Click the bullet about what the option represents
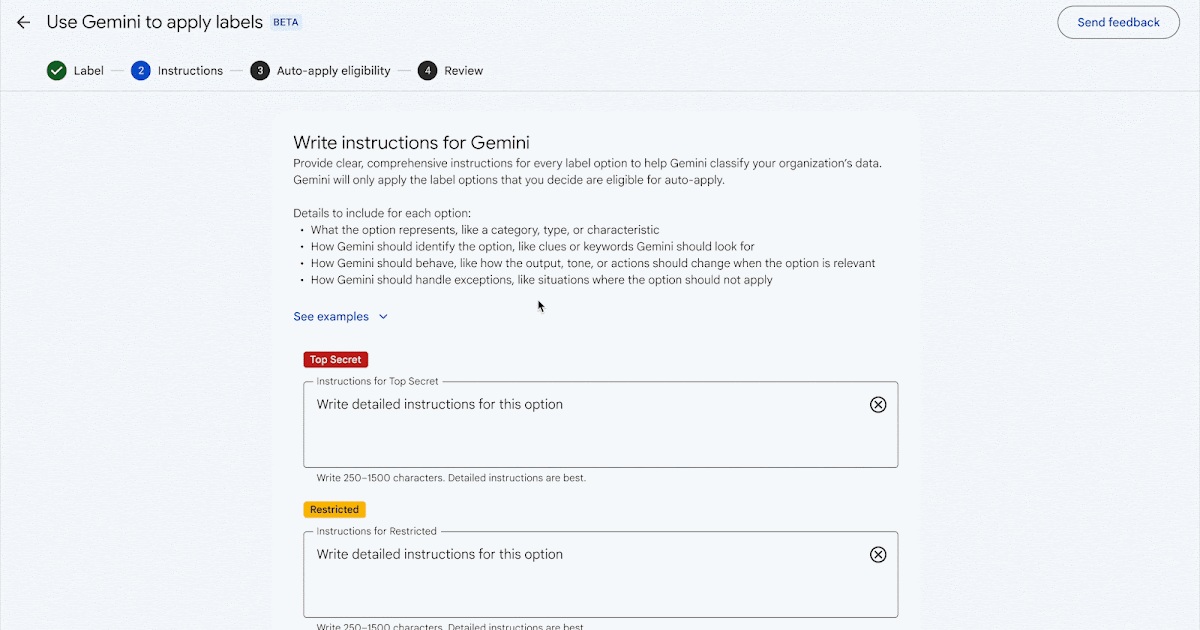The image size is (1200, 630). 485,230
